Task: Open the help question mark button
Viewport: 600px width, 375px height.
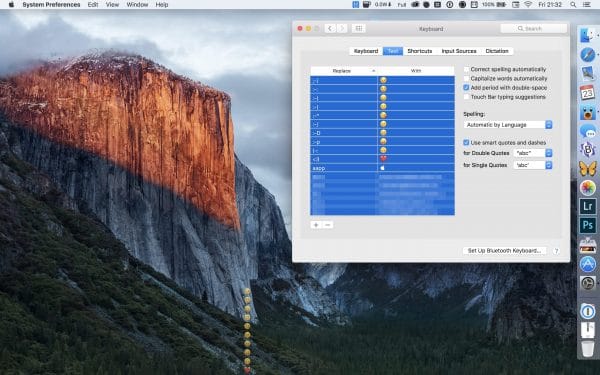Action: [556, 251]
